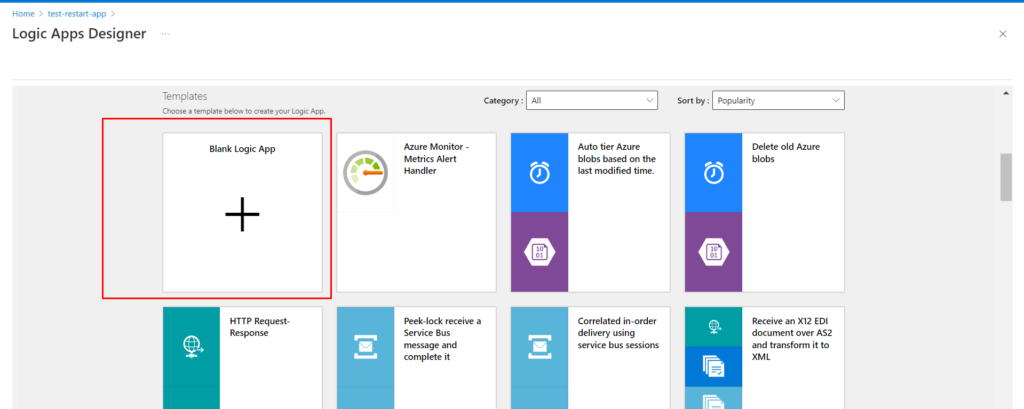Open the Sort by Popularity dropdown
Viewport: 1024px width, 409px height.
coord(778,101)
